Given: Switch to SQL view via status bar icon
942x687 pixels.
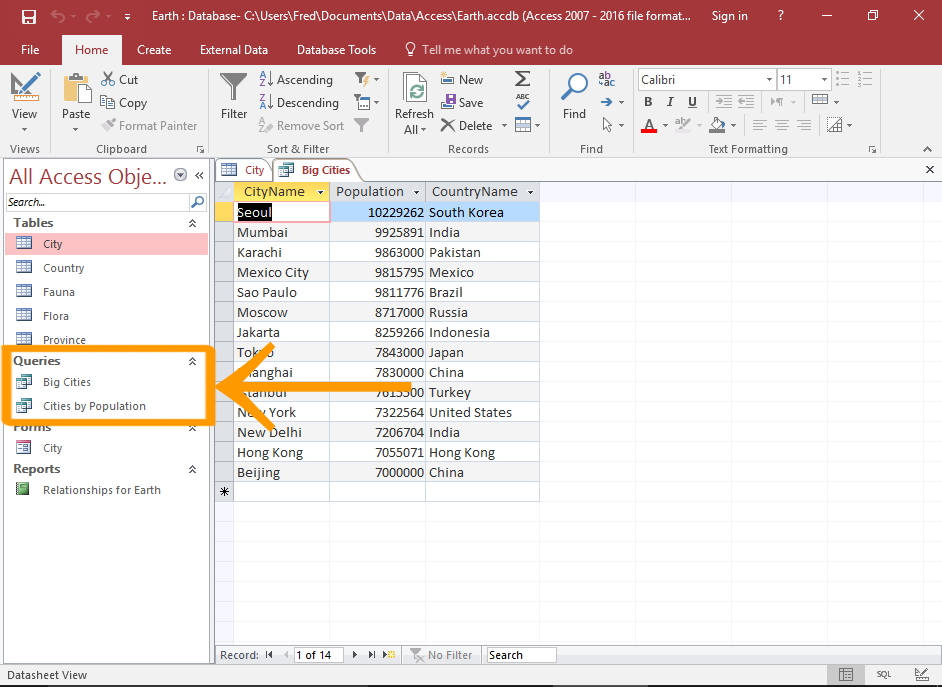Looking at the screenshot, I should tap(883, 675).
